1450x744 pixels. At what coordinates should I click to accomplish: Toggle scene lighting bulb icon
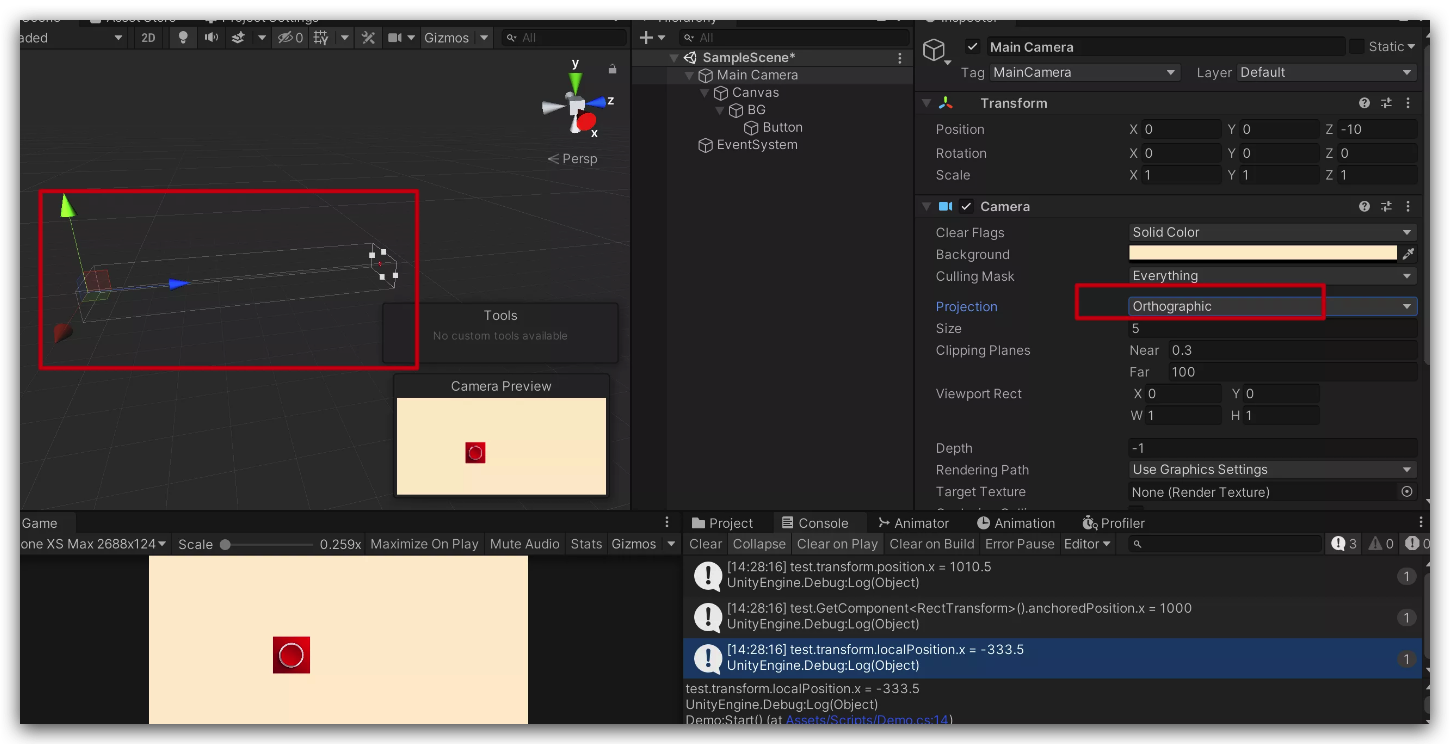(183, 37)
